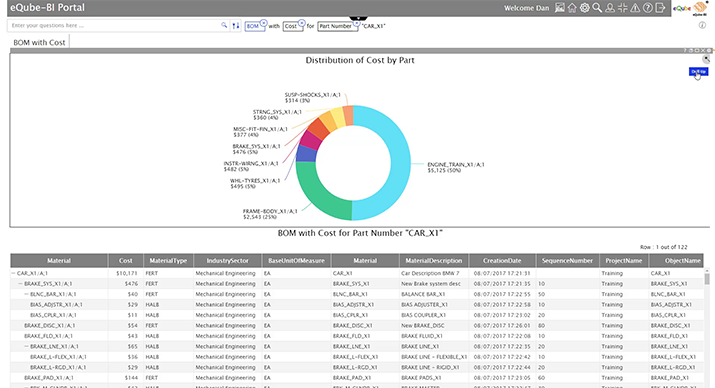
Task: Select the BIAS_ADJSTR_X1/A;1 row
Action: [357, 305]
